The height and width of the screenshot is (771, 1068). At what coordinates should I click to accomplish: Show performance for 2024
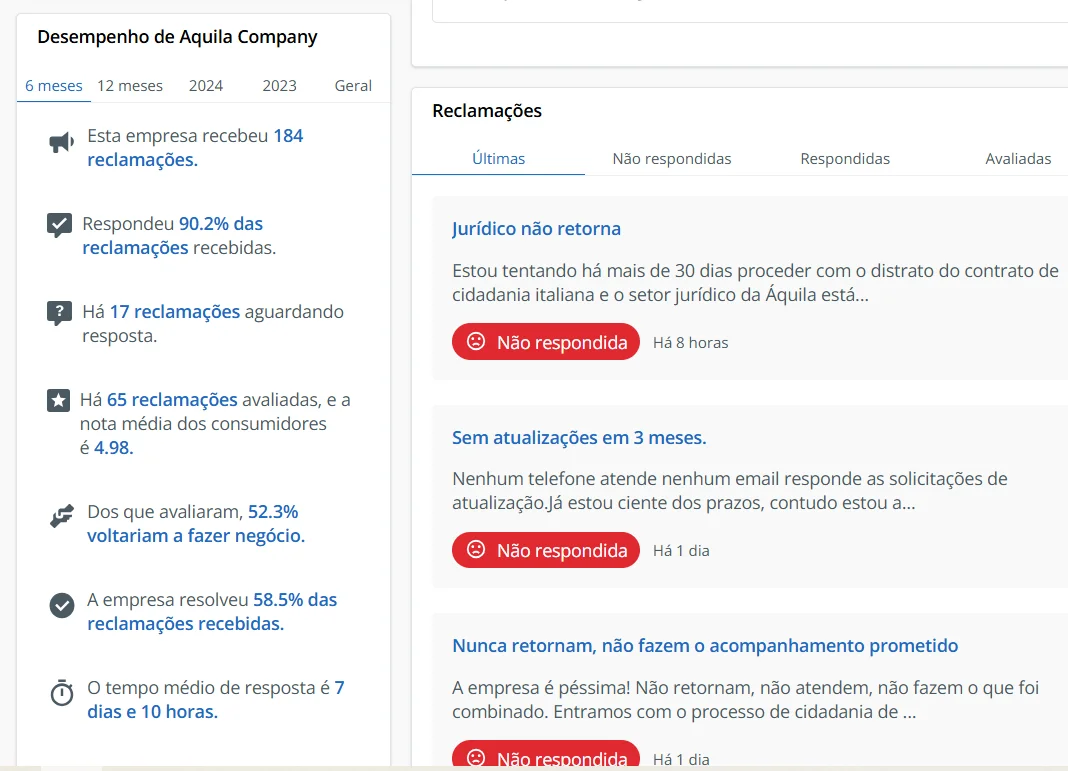[x=206, y=86]
